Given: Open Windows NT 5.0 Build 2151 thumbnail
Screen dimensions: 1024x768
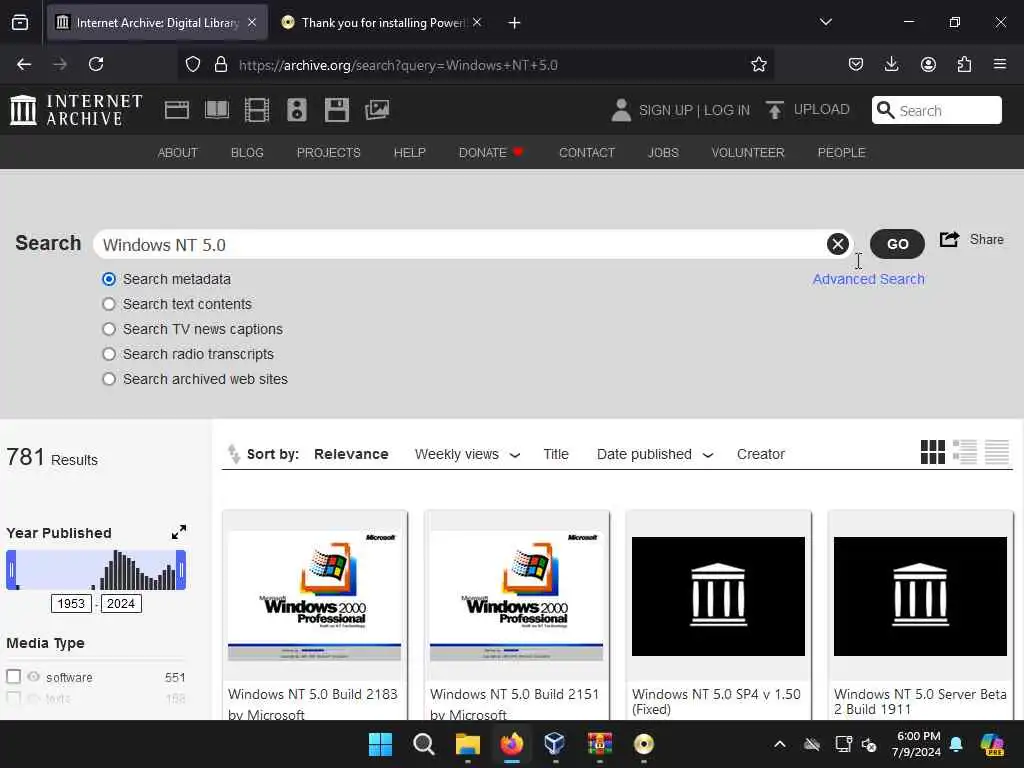Looking at the screenshot, I should pos(516,596).
